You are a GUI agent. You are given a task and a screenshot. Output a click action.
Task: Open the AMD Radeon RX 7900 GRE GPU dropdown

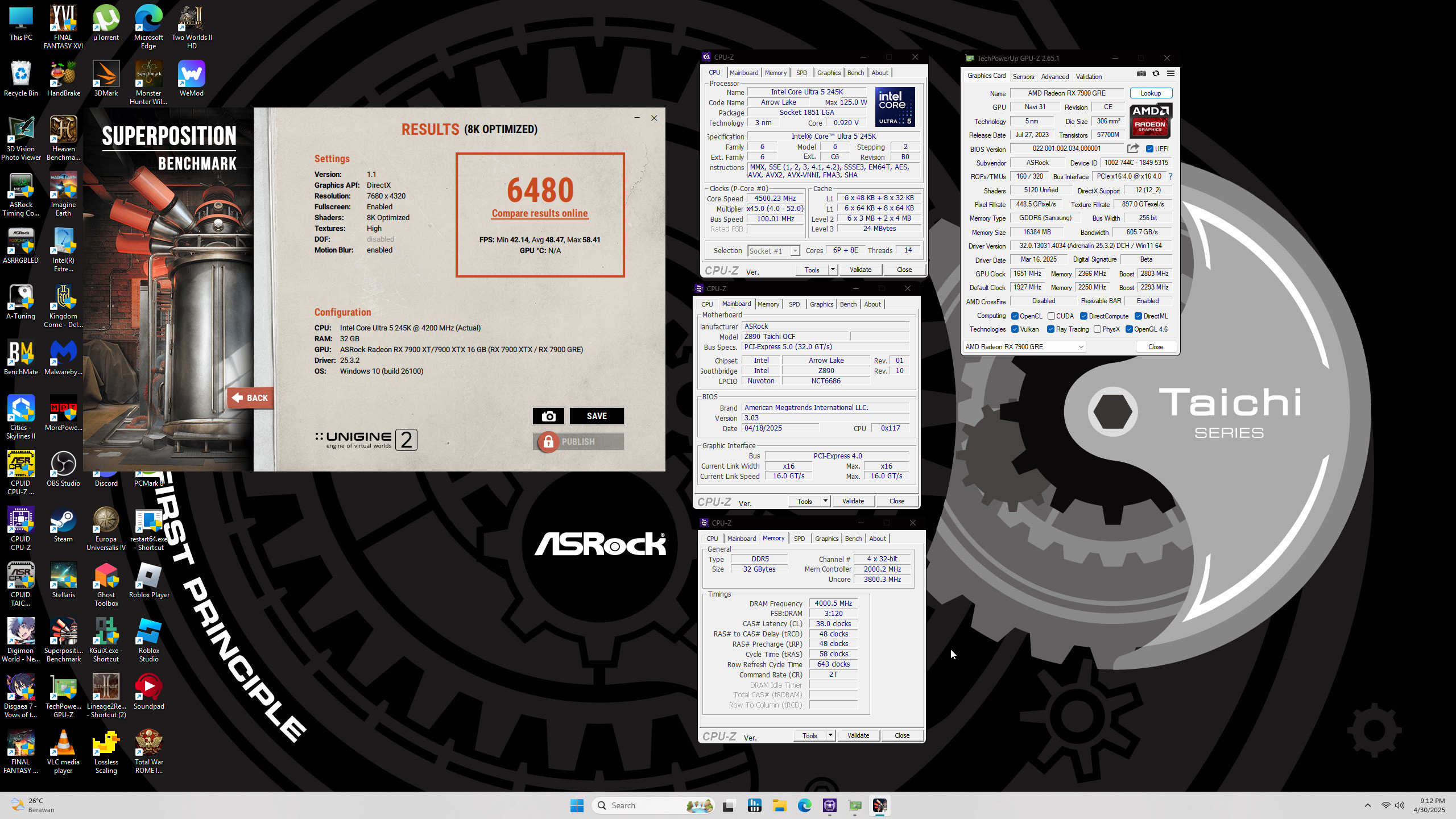[x=1024, y=347]
